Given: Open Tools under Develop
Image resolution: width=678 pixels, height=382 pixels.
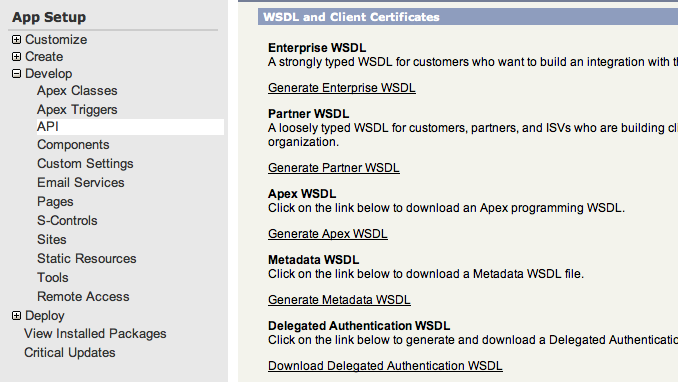Looking at the screenshot, I should click(x=53, y=278).
